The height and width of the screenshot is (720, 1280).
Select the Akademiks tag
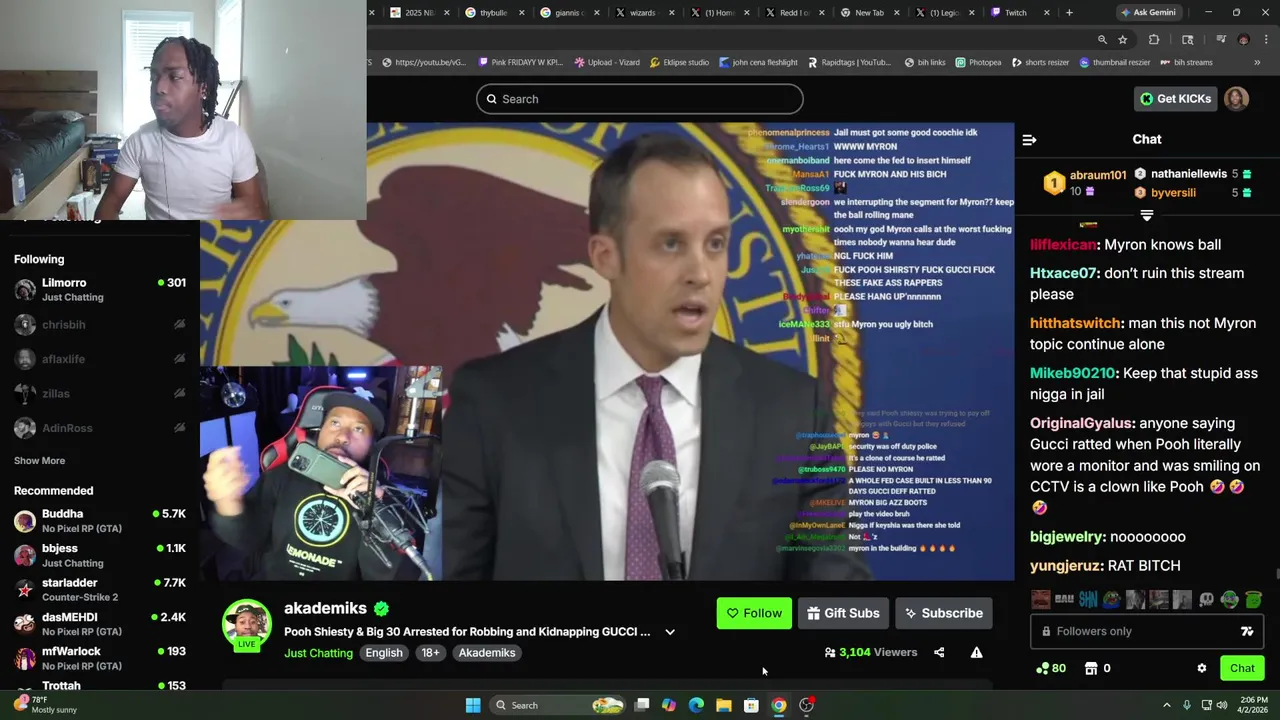(487, 653)
